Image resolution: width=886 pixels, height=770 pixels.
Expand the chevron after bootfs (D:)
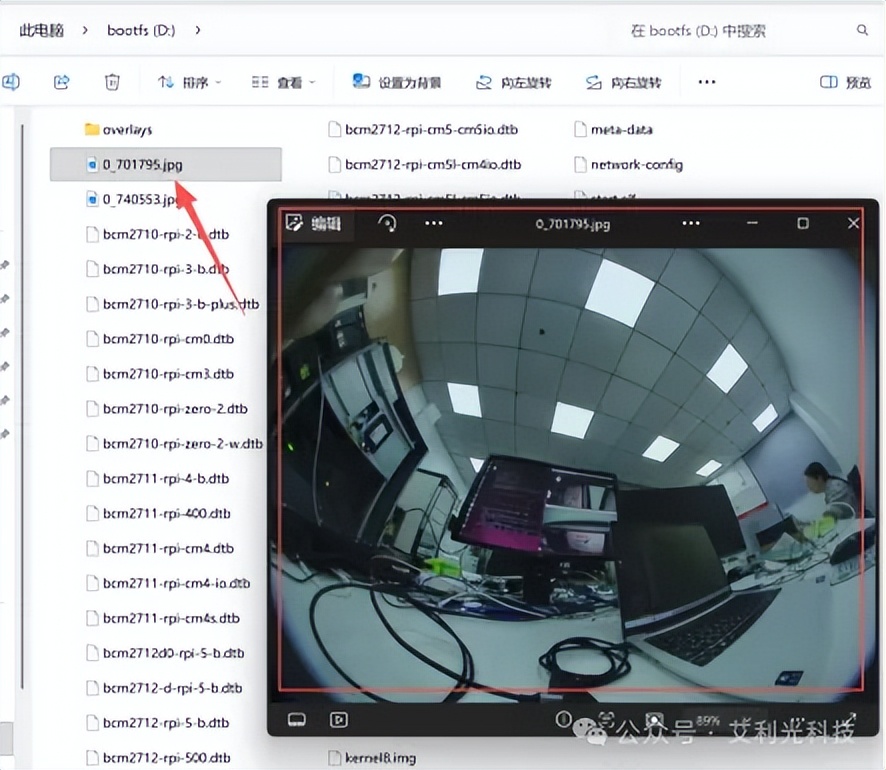[x=198, y=30]
